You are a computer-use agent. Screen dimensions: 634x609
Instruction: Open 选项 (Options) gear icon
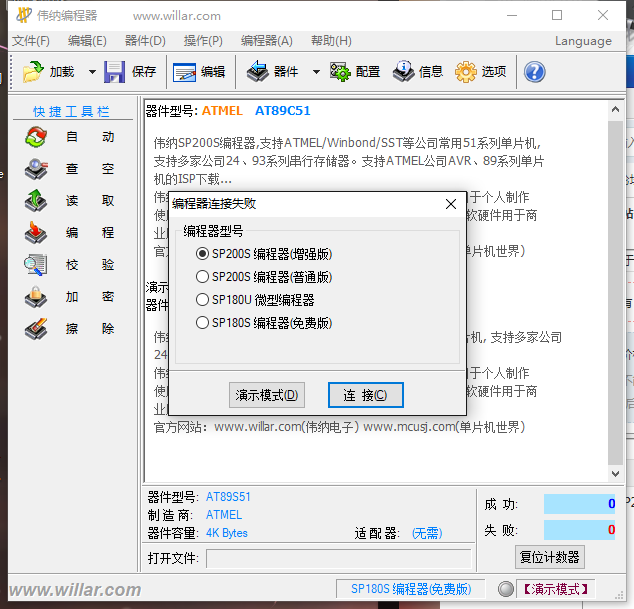coord(466,72)
